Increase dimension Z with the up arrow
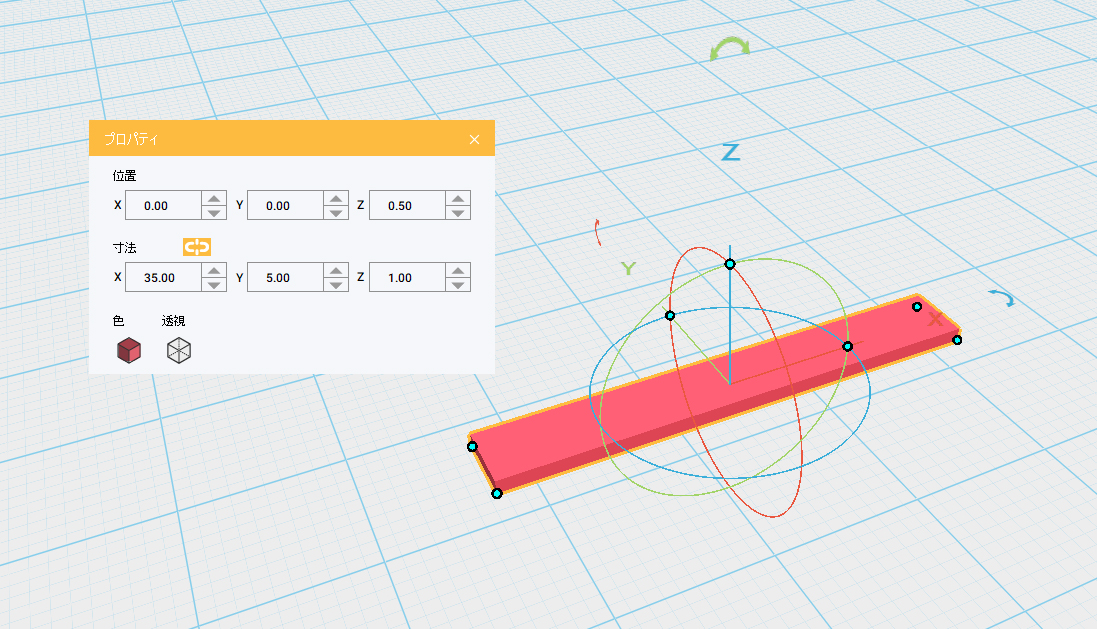This screenshot has width=1097, height=629. pos(458,271)
